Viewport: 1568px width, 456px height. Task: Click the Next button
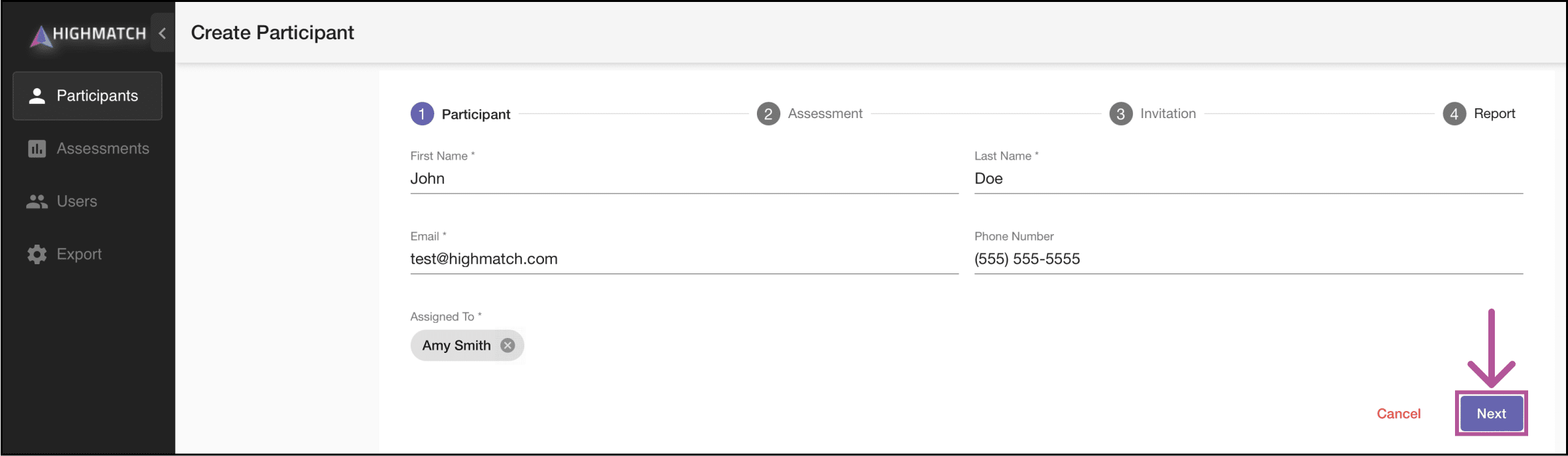1492,414
